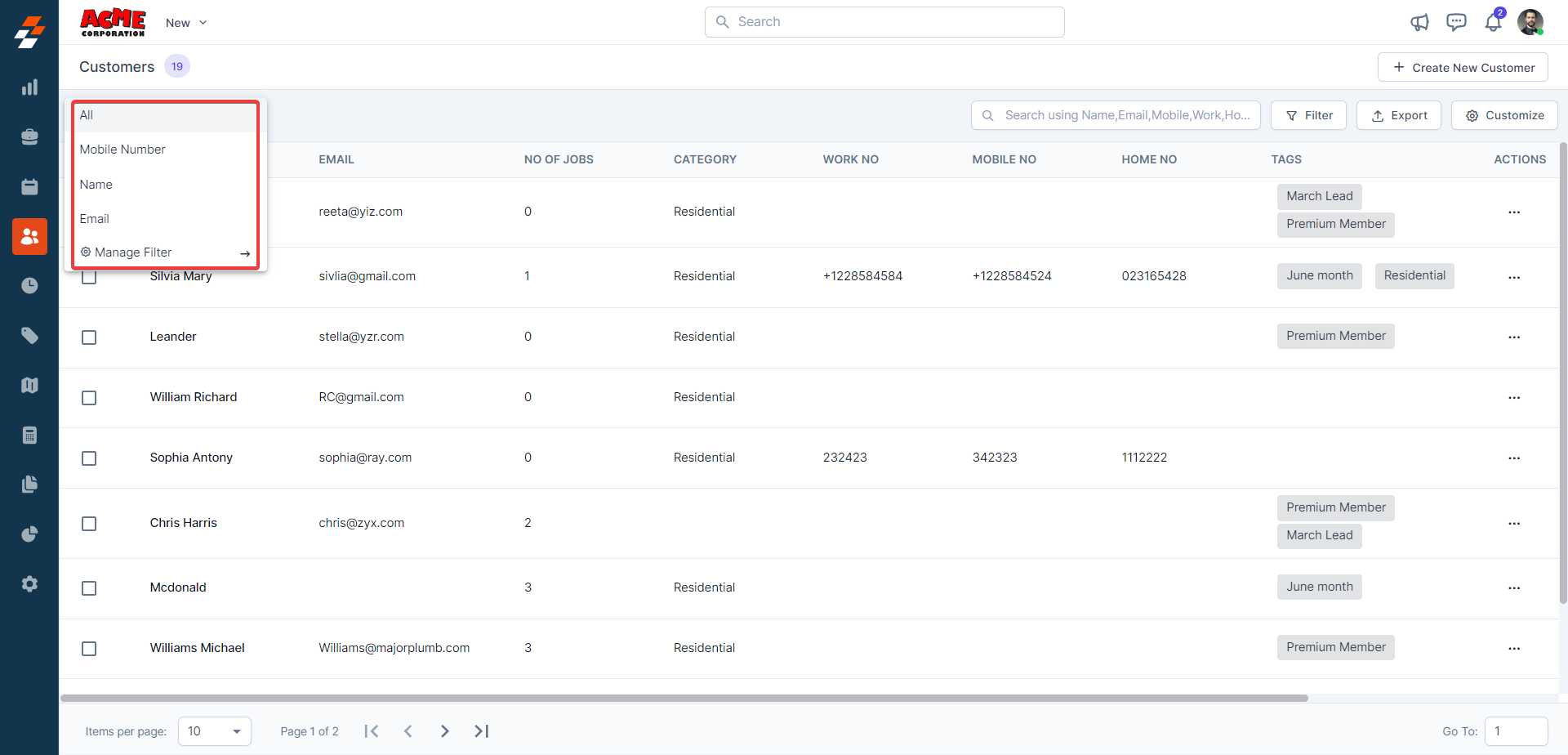Open the dashboard bar chart sidebar icon
This screenshot has width=1568, height=755.
[29, 87]
